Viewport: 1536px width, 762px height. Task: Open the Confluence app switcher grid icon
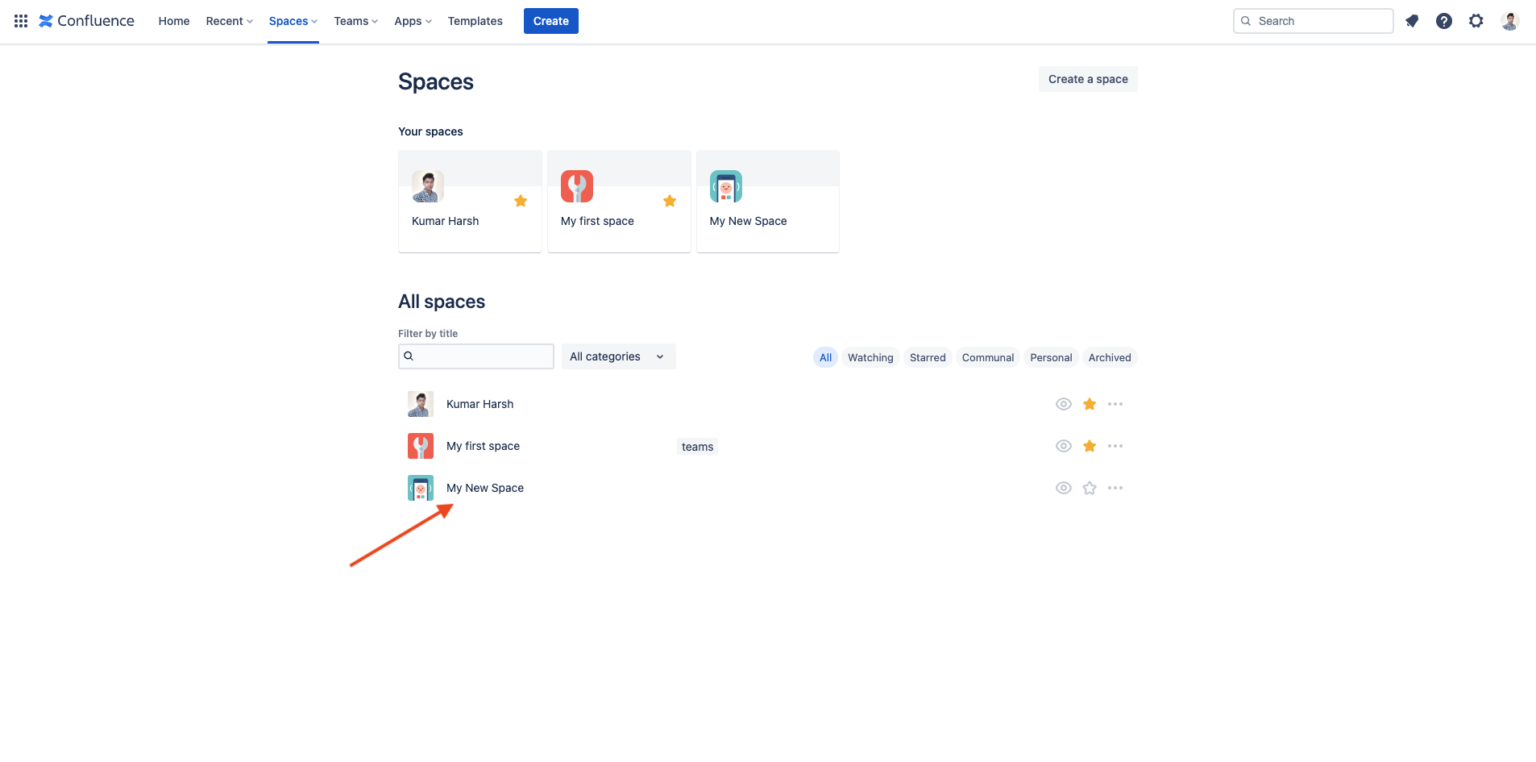click(x=20, y=20)
